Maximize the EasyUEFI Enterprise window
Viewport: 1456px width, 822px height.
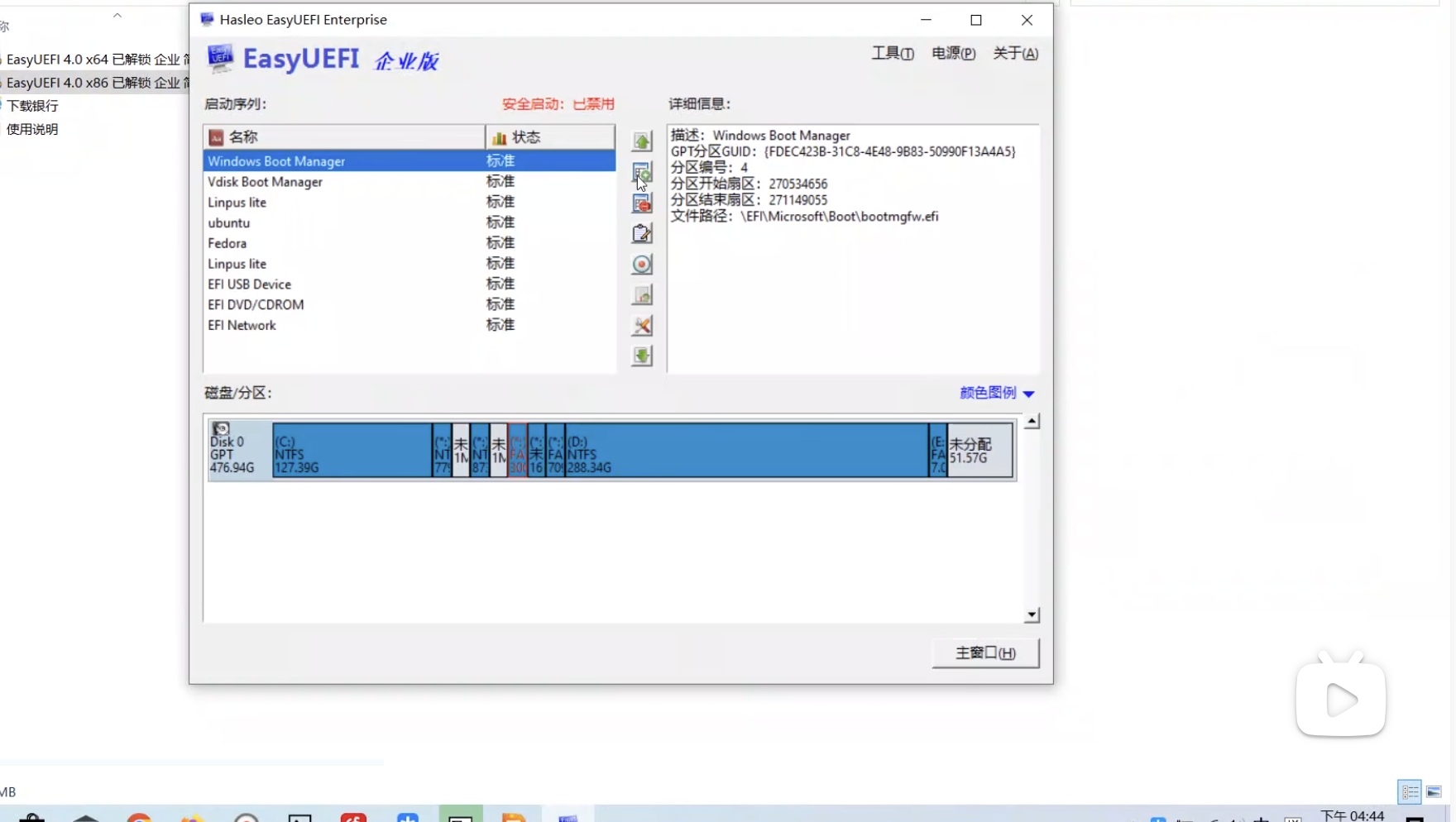[976, 20]
